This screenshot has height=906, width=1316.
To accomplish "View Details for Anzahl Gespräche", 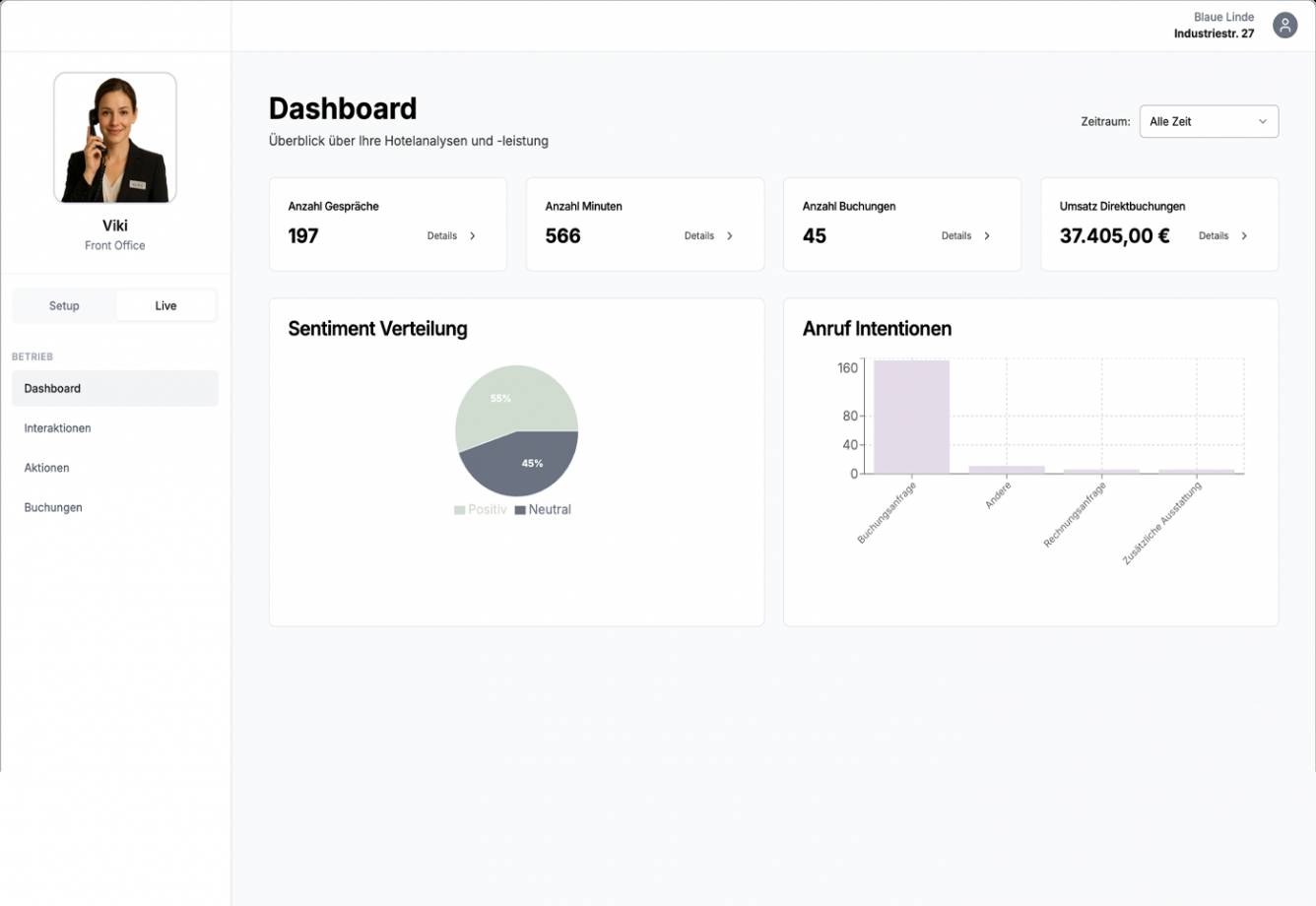I will click(442, 236).
